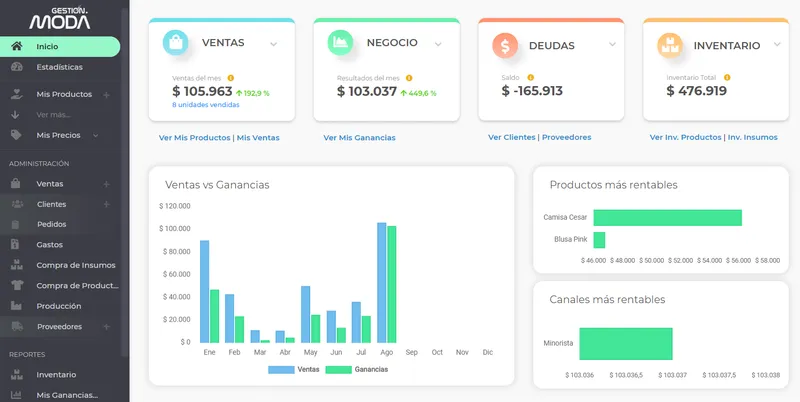800x402 pixels.
Task: Click the 192,9 % growth indicator
Action: pyautogui.click(x=253, y=93)
